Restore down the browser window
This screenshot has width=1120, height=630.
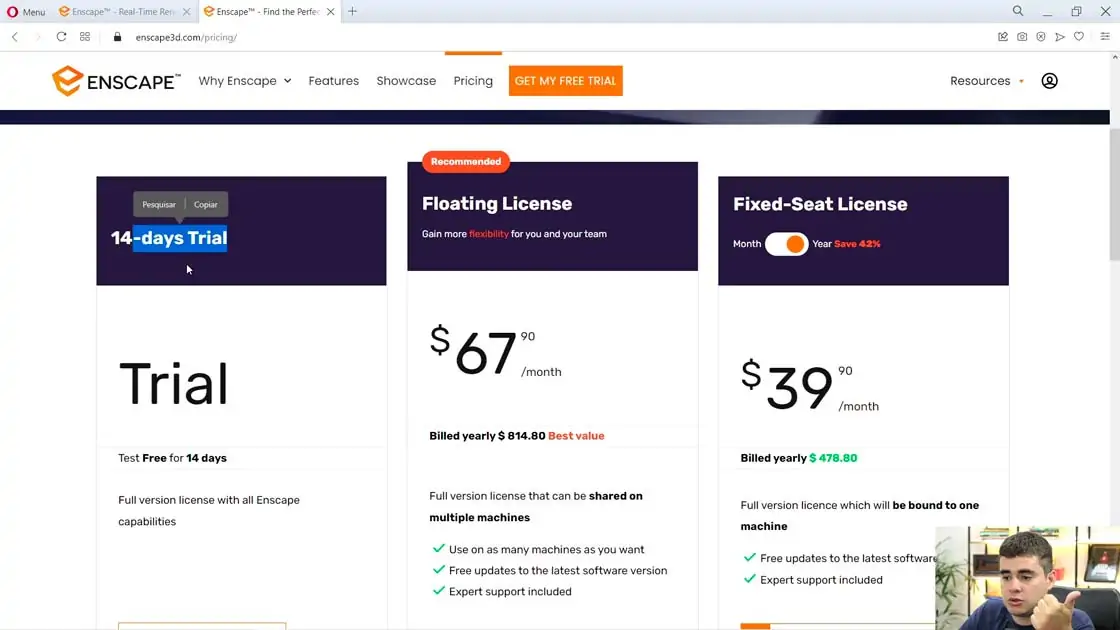click(x=1076, y=11)
